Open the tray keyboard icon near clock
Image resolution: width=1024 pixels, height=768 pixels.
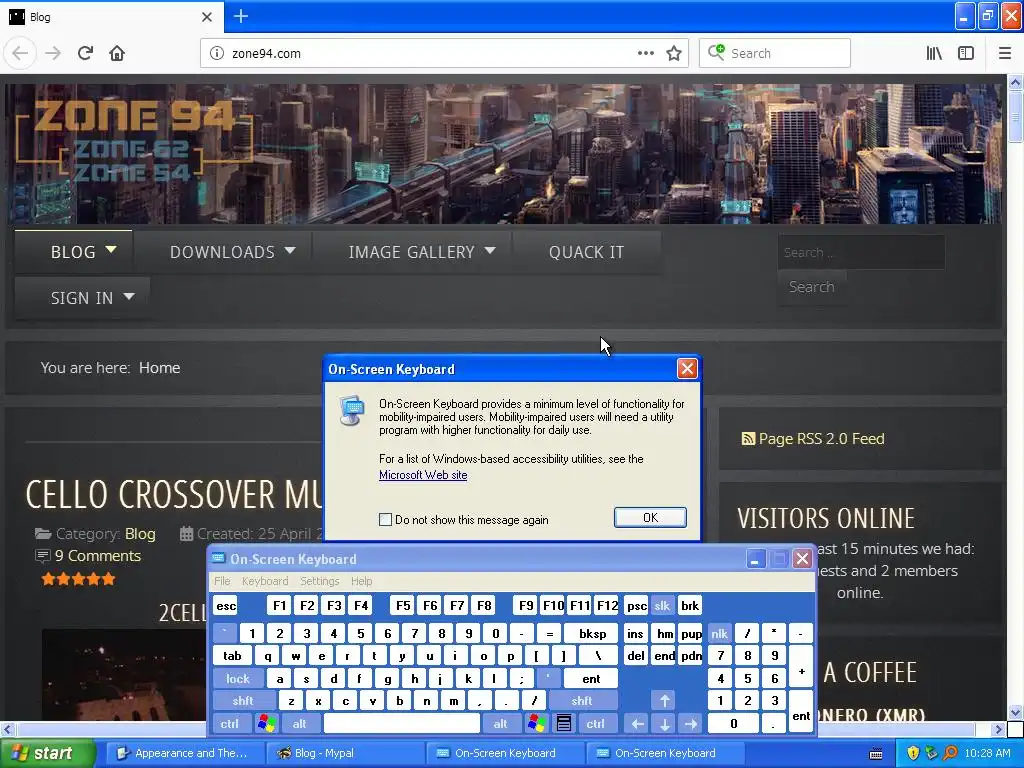click(876, 754)
